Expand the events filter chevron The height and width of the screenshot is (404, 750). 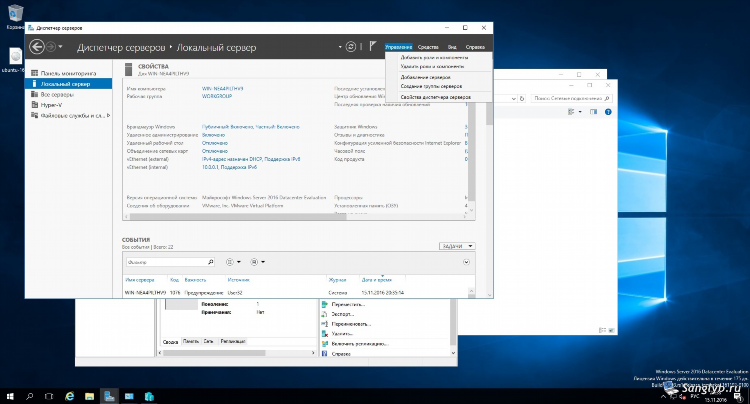466,262
